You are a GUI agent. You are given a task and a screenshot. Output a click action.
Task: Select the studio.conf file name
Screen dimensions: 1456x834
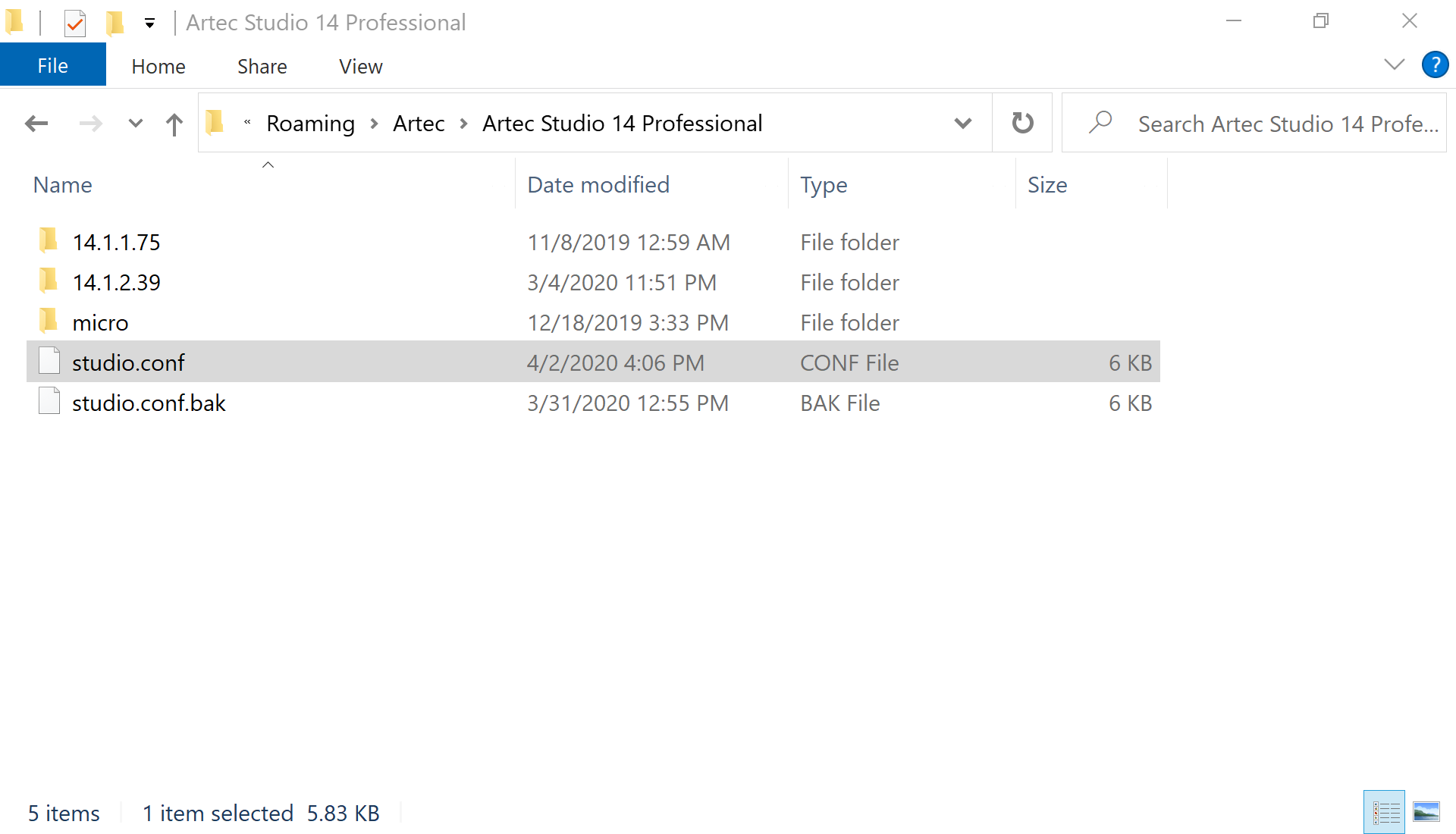[x=128, y=363]
